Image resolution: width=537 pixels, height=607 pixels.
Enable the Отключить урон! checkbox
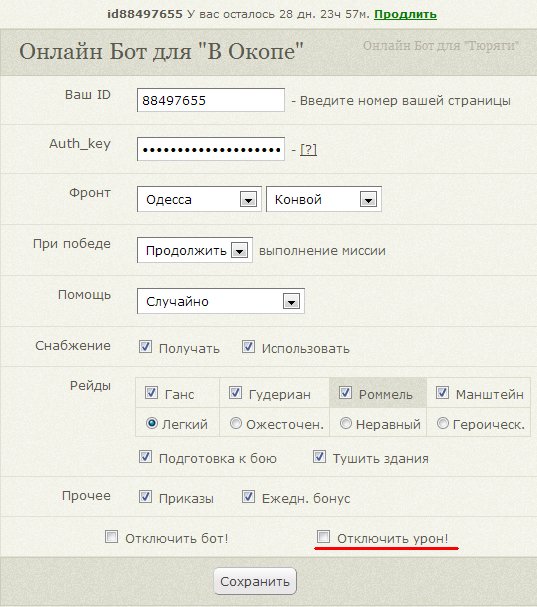tap(323, 537)
